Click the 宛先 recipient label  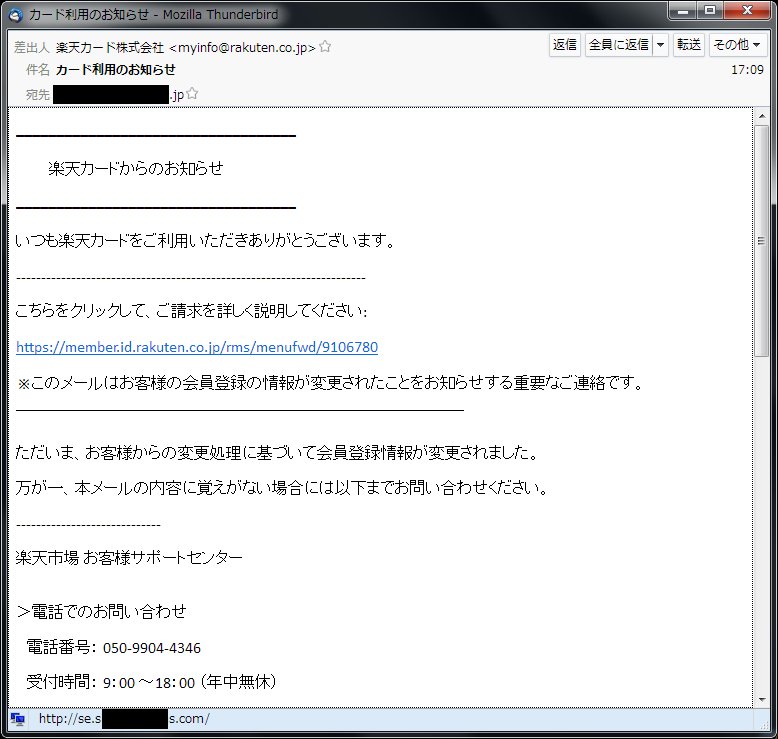38,94
